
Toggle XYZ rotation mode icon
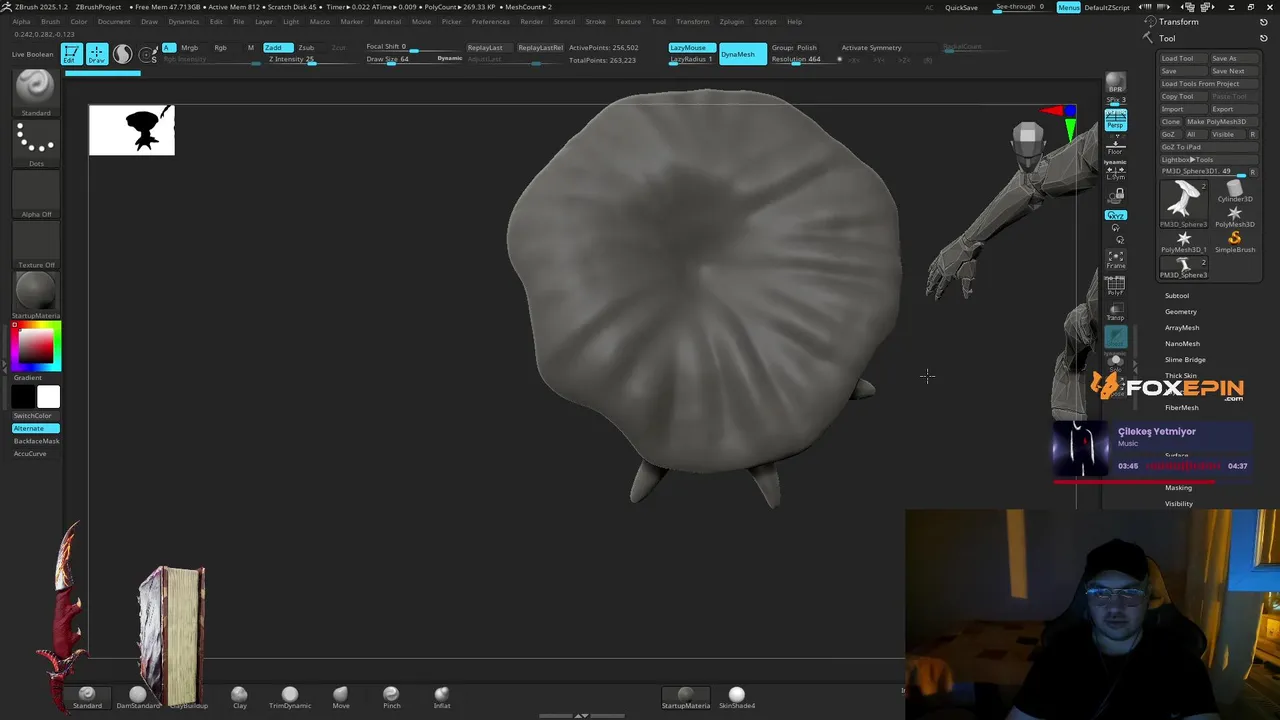(x=1115, y=215)
